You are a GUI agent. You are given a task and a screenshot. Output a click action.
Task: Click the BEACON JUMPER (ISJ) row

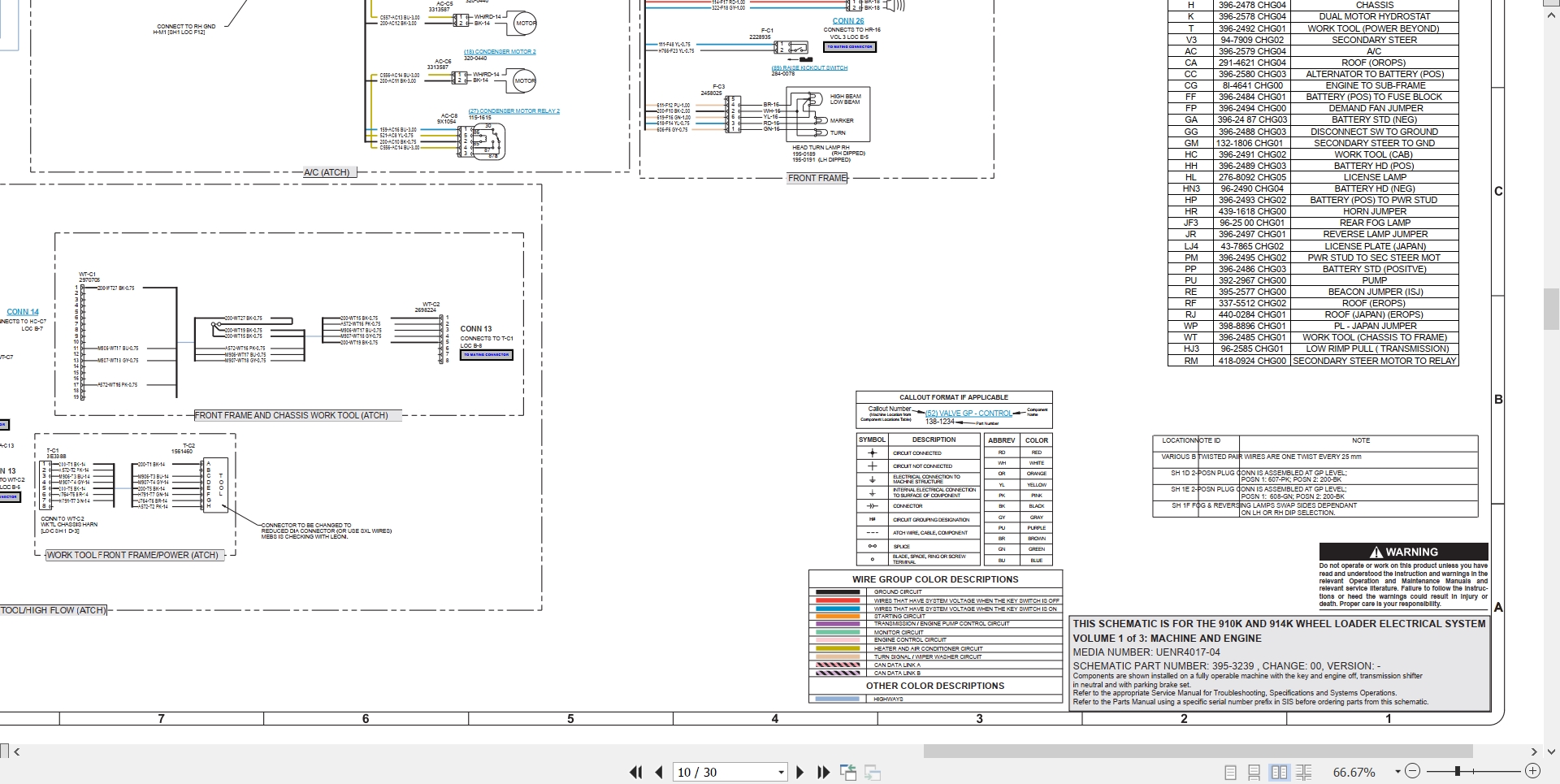click(x=1313, y=292)
